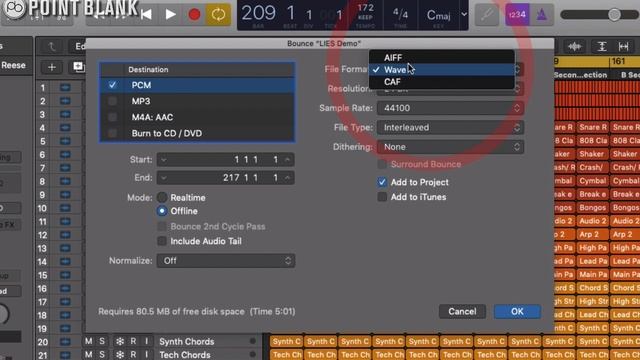Click the horizontal auto zoom icon

(x=623, y=47)
